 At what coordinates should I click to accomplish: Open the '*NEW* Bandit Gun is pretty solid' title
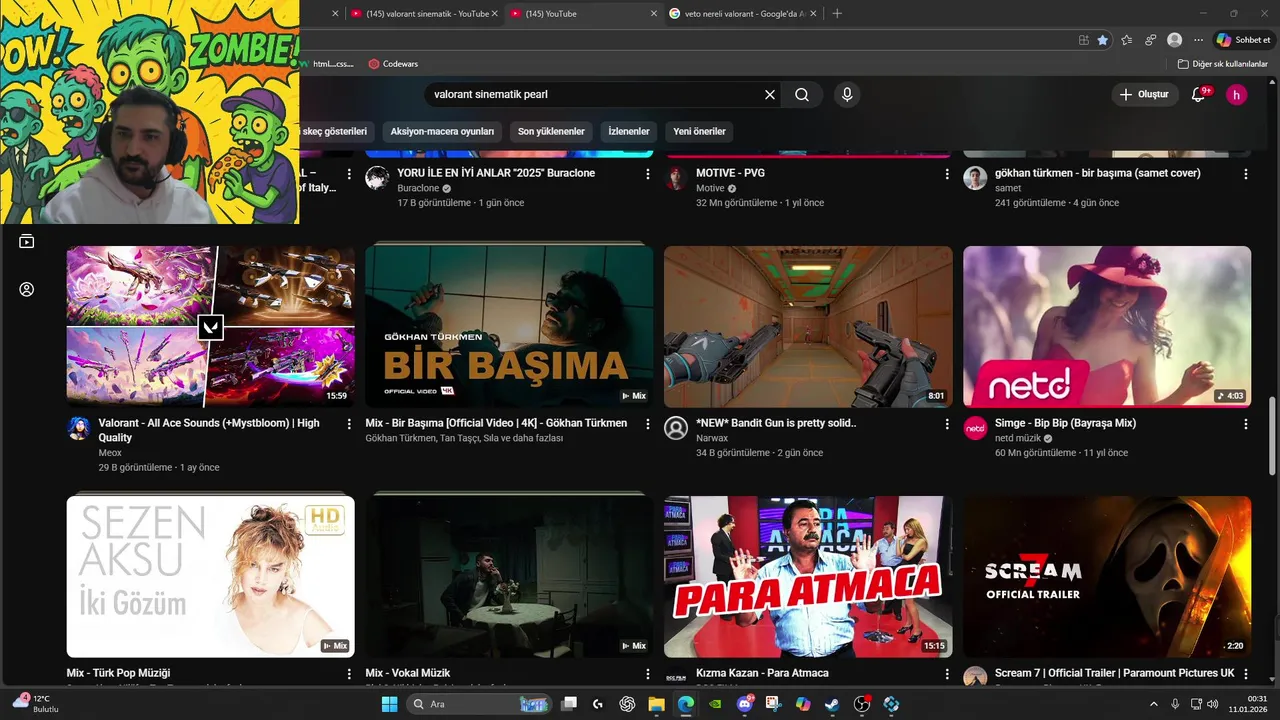[x=775, y=423]
